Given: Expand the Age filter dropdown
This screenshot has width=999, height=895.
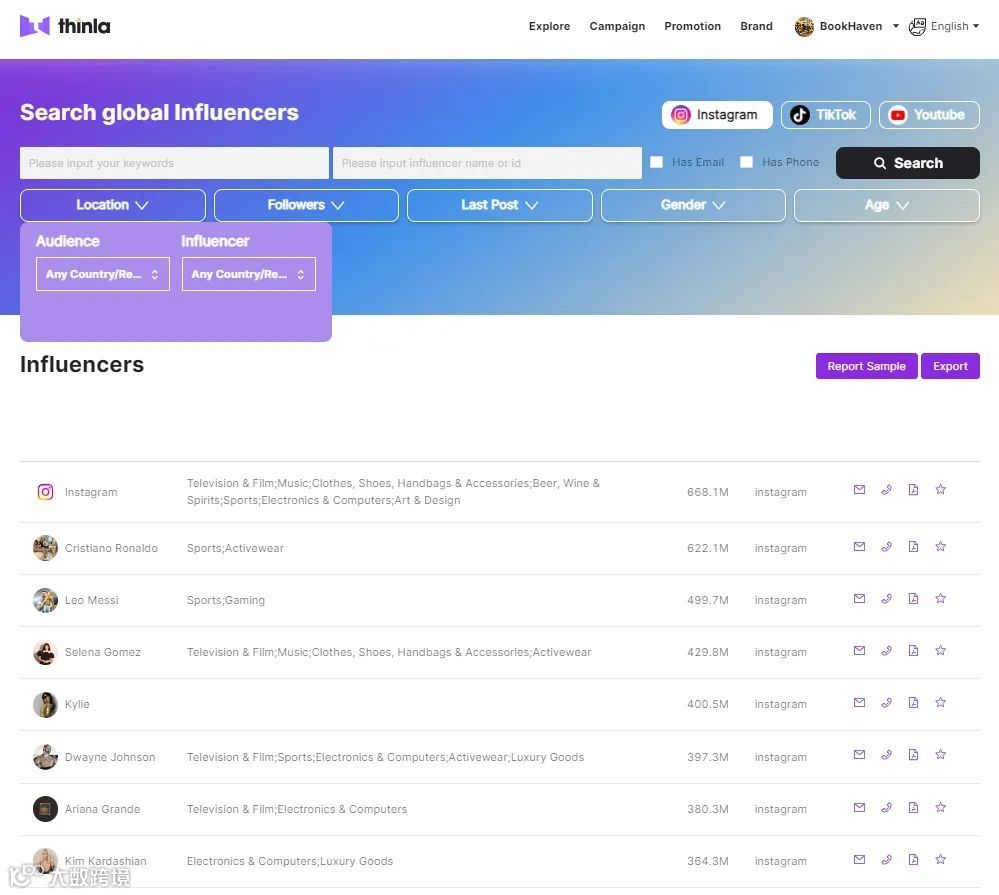Looking at the screenshot, I should (887, 205).
